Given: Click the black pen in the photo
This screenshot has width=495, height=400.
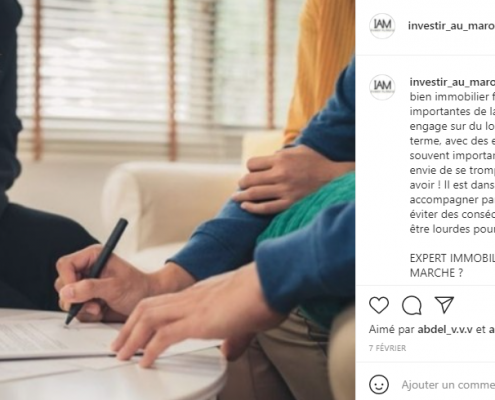Looking at the screenshot, I should coord(97,271).
